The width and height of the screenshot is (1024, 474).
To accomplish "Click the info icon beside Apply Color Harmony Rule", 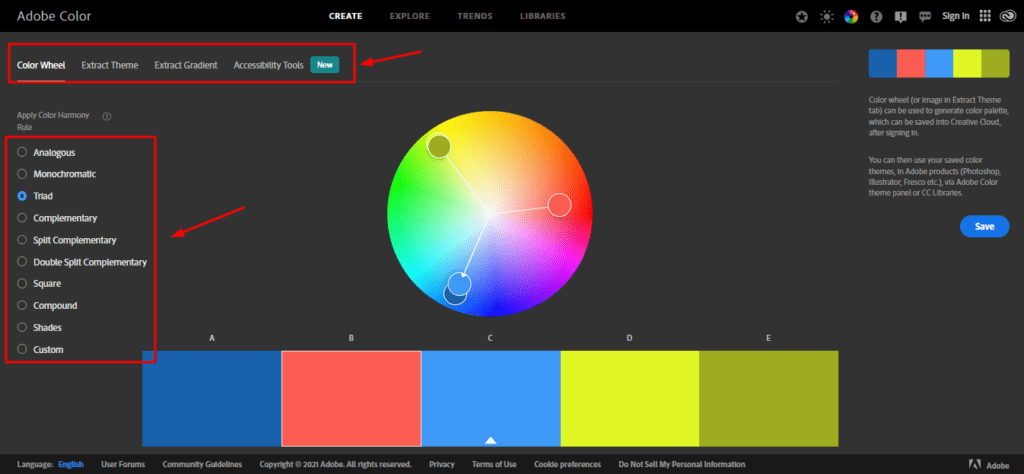I will pyautogui.click(x=107, y=116).
